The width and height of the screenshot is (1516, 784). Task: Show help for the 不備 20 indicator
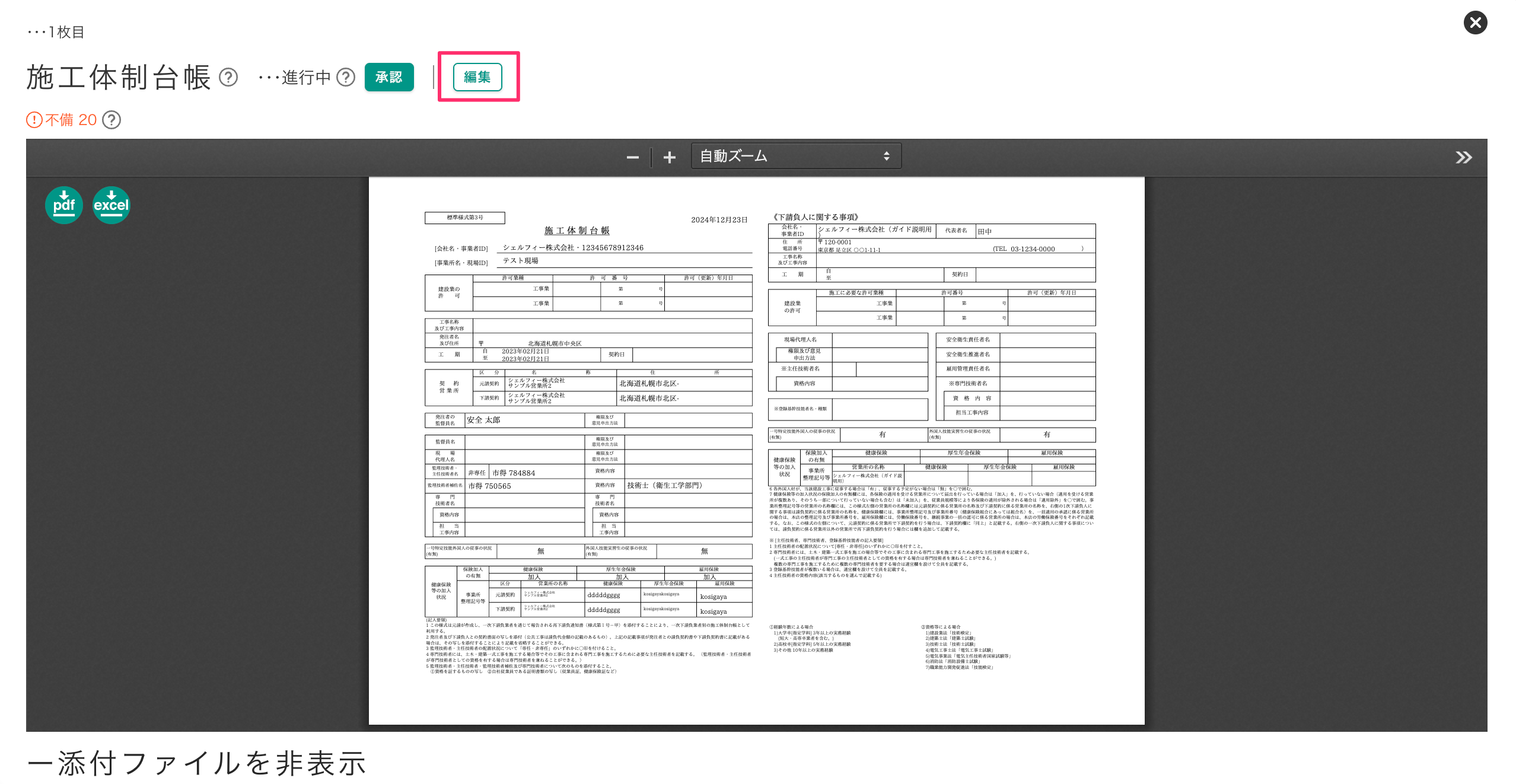click(x=112, y=120)
